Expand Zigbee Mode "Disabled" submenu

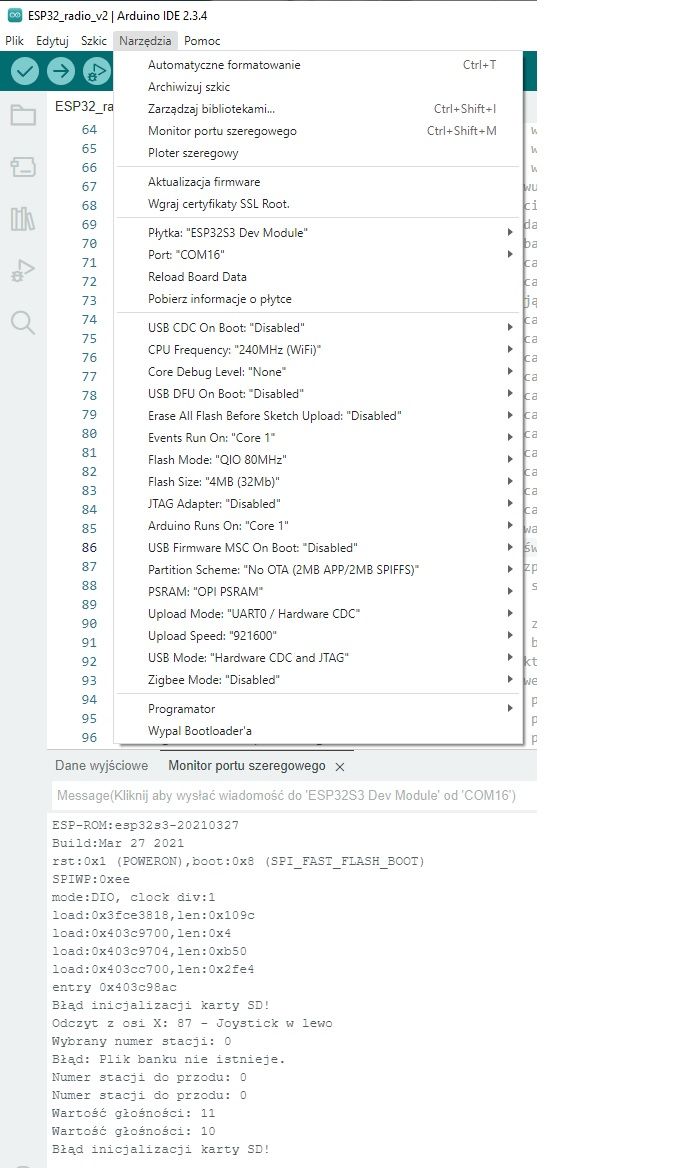click(318, 679)
